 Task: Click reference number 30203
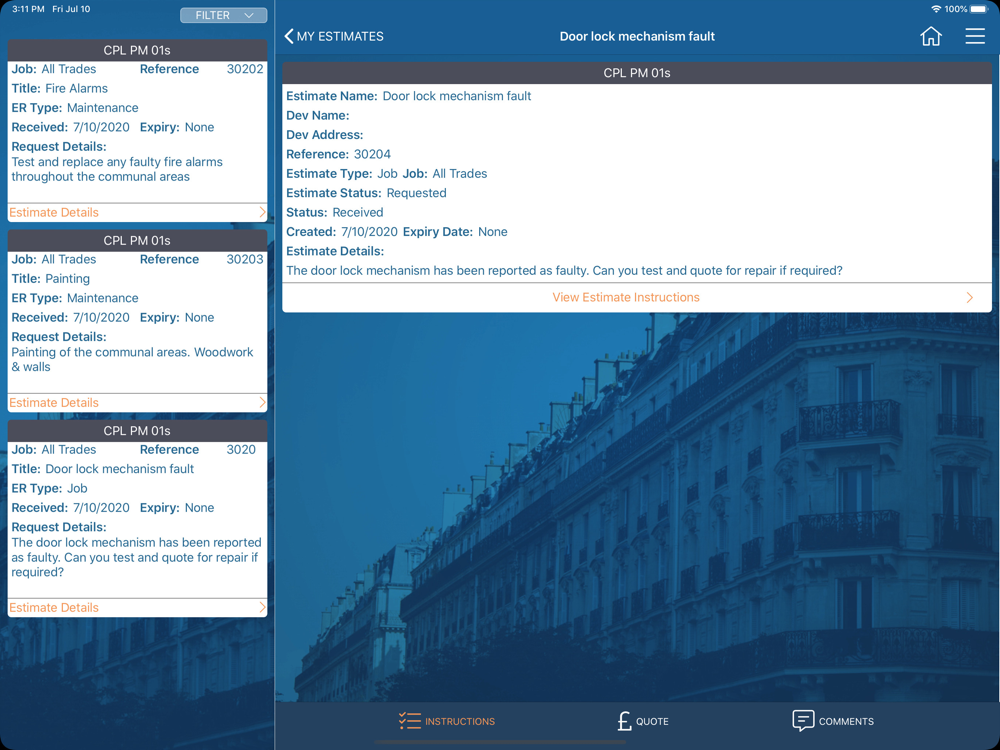pos(245,259)
